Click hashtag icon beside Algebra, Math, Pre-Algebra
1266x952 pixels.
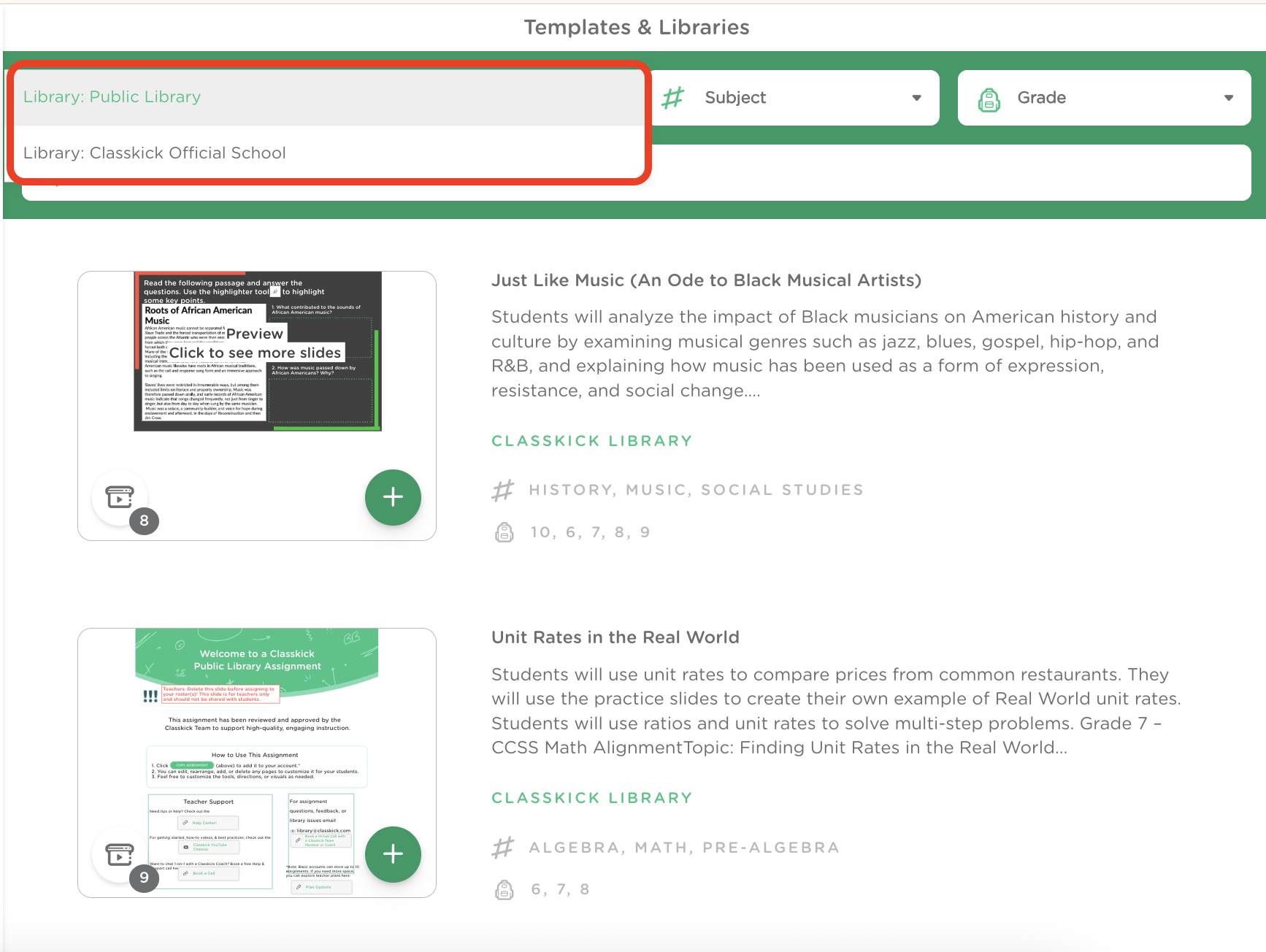point(503,848)
